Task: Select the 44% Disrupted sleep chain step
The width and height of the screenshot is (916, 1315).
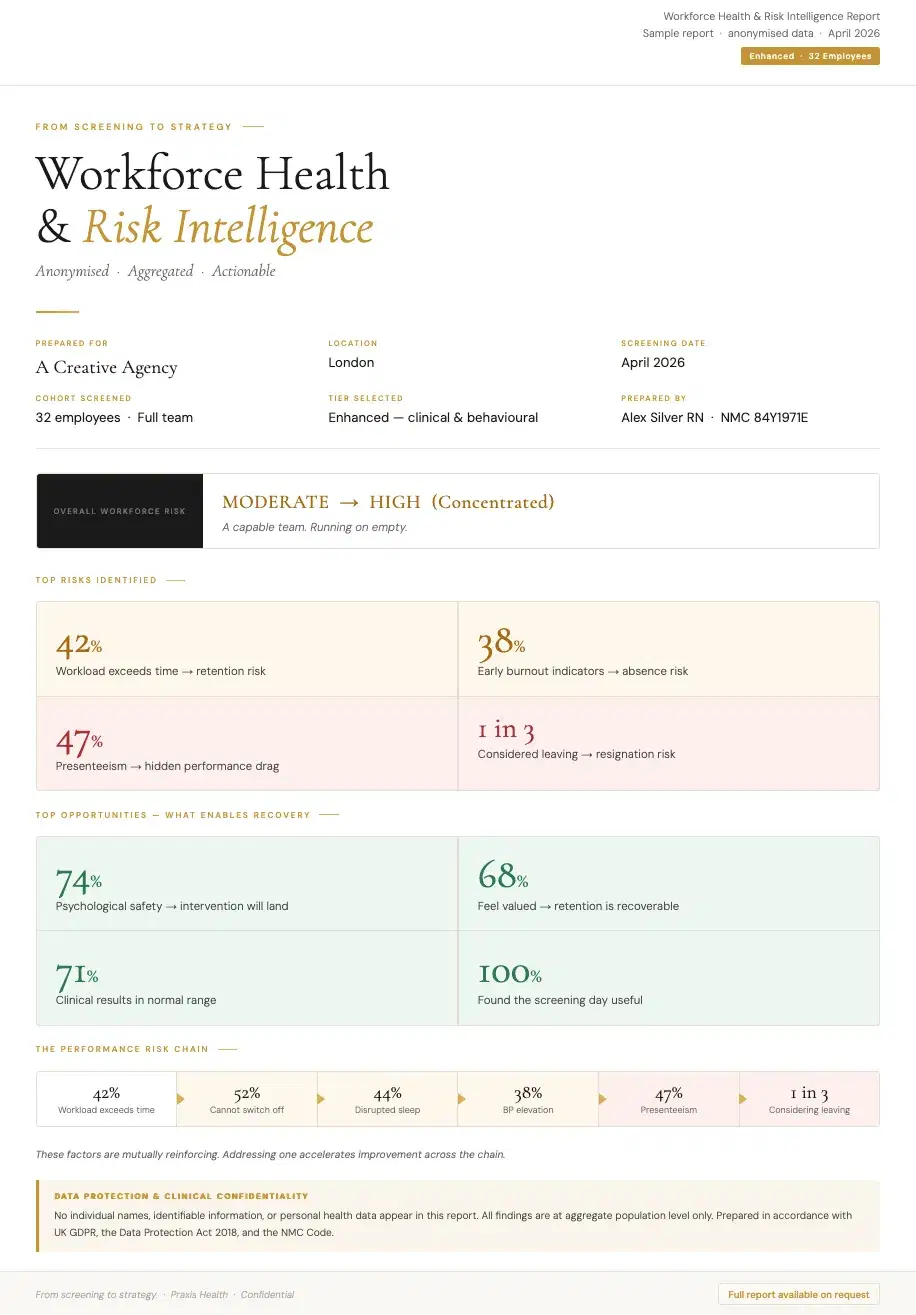Action: (388, 1100)
